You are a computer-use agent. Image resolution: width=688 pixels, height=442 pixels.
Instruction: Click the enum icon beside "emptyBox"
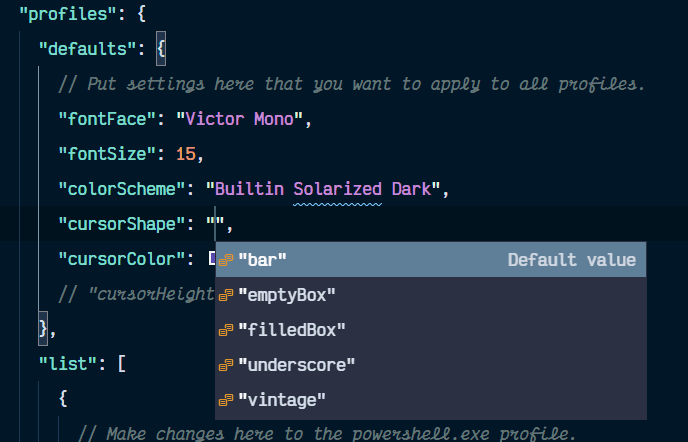(x=226, y=295)
